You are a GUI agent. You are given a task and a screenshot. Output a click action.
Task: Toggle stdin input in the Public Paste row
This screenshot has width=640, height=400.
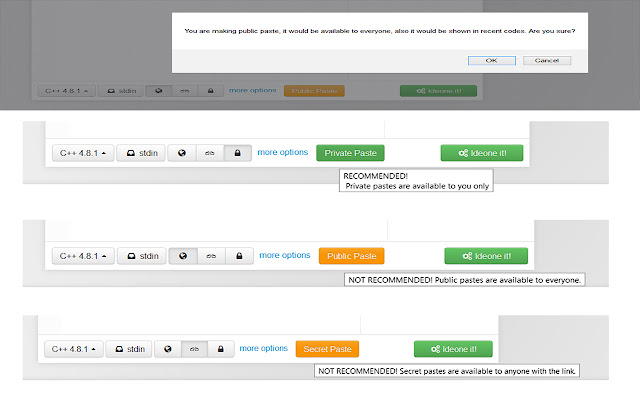click(141, 256)
